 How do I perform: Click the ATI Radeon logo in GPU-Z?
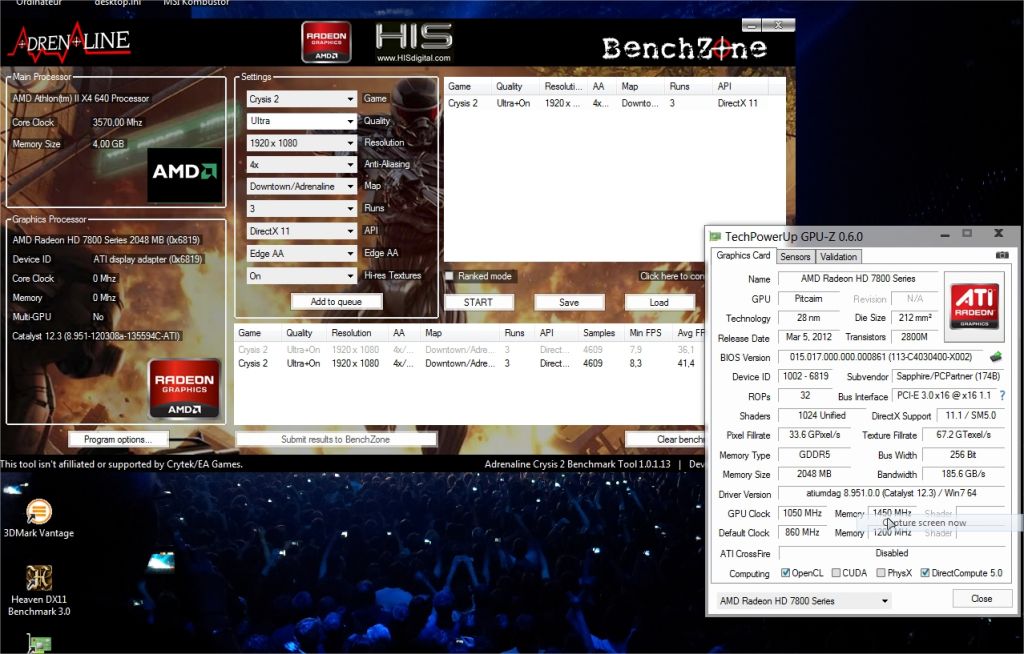click(974, 306)
